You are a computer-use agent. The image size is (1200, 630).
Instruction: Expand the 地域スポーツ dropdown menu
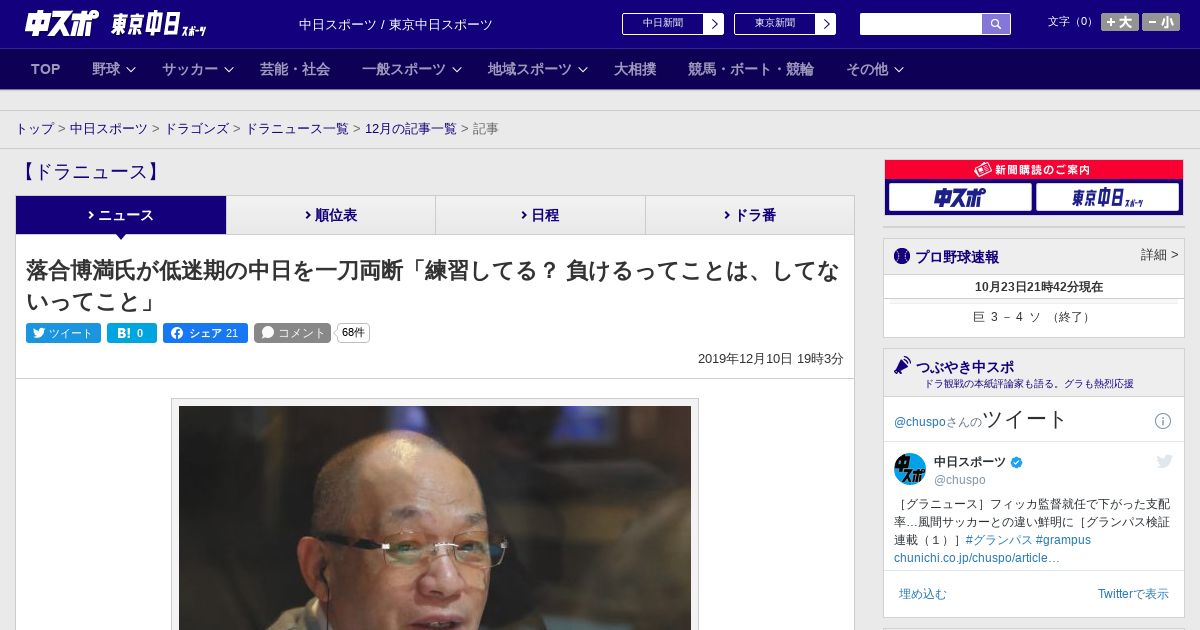[x=538, y=69]
